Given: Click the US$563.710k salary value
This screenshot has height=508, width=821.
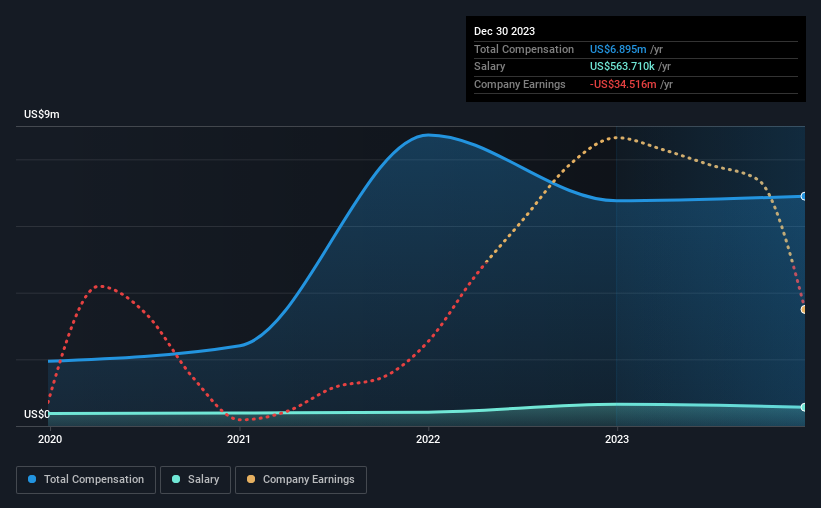Looking at the screenshot, I should (622, 67).
